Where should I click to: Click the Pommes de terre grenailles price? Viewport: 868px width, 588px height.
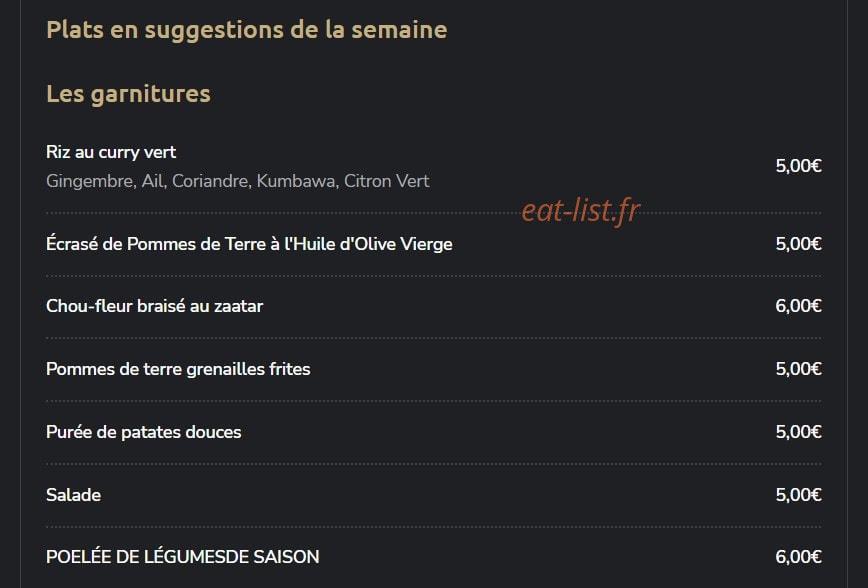tap(798, 369)
